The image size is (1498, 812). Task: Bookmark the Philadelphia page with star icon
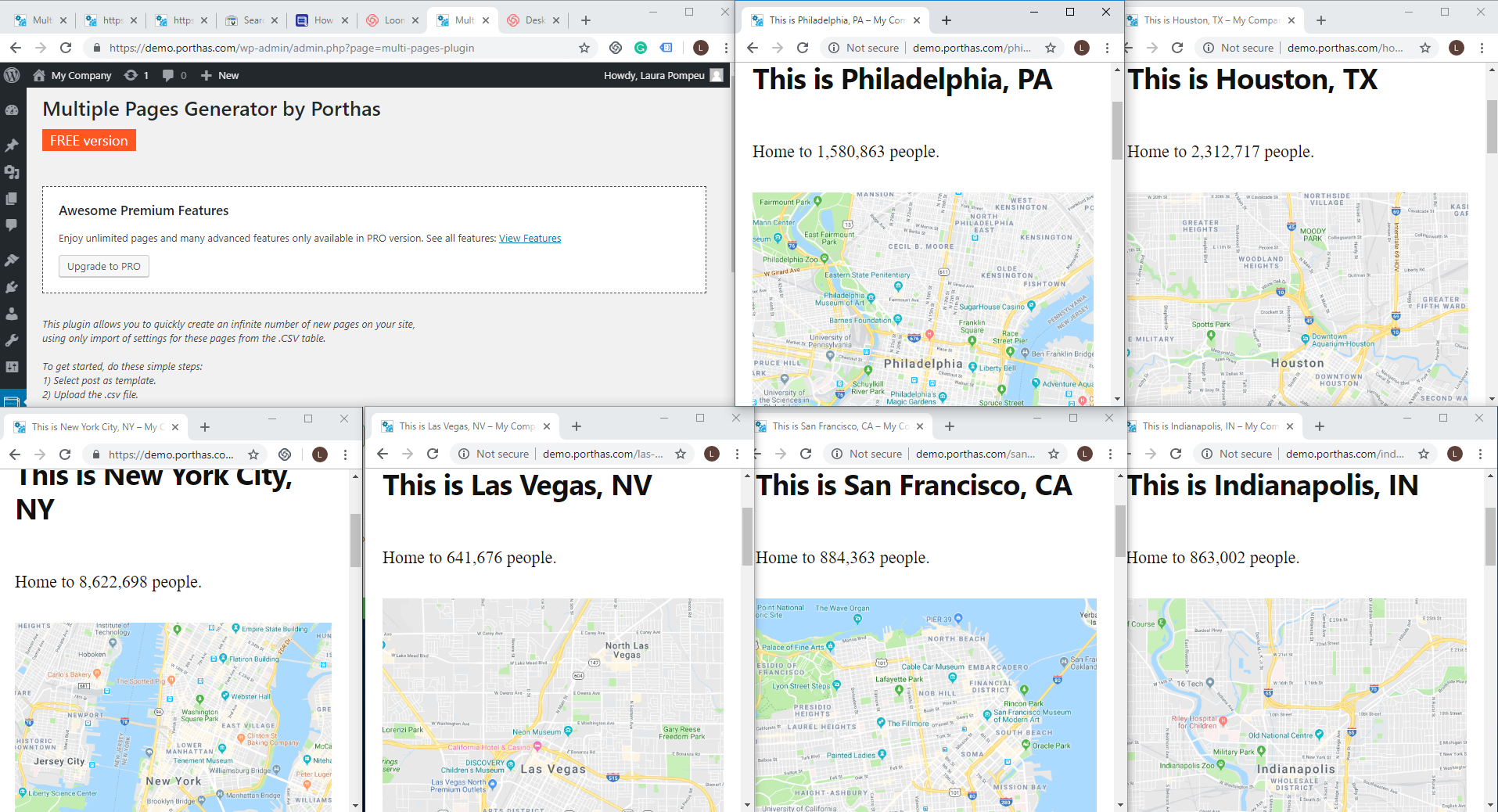pyautogui.click(x=1051, y=48)
